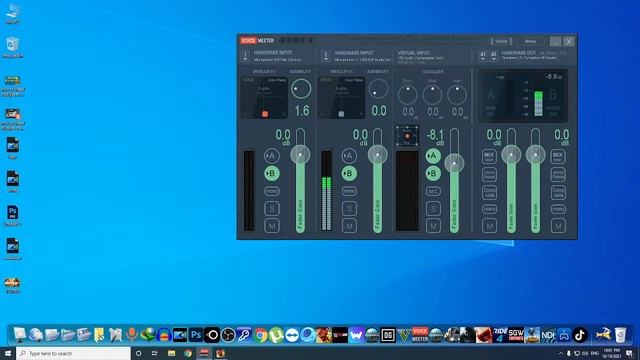Toggle mono on Hardware Input 2 strip
This screenshot has width=640, height=360.
pos(349,191)
